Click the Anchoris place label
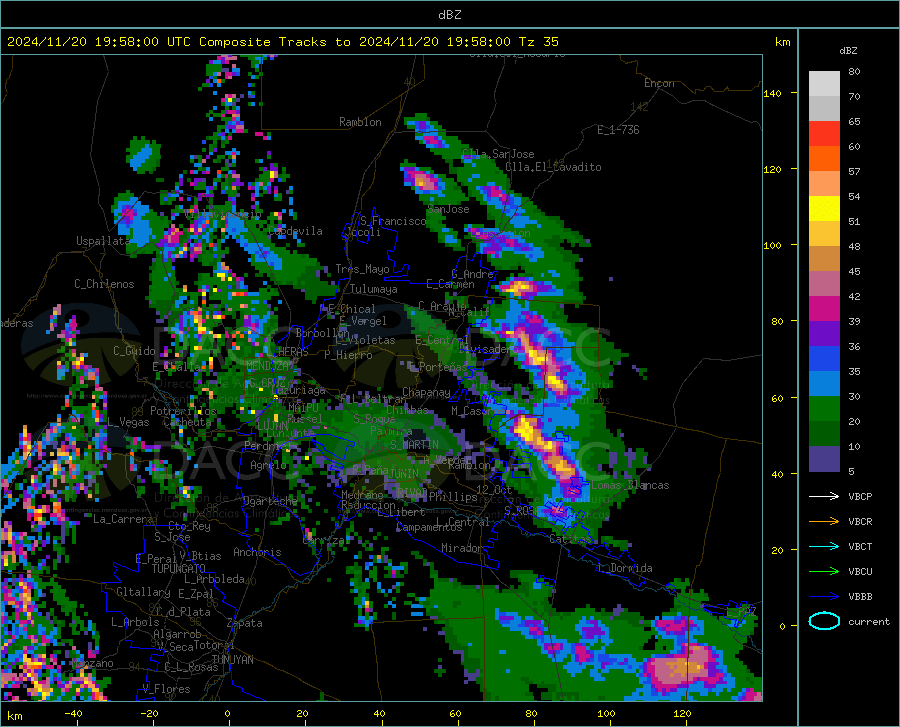 point(257,552)
